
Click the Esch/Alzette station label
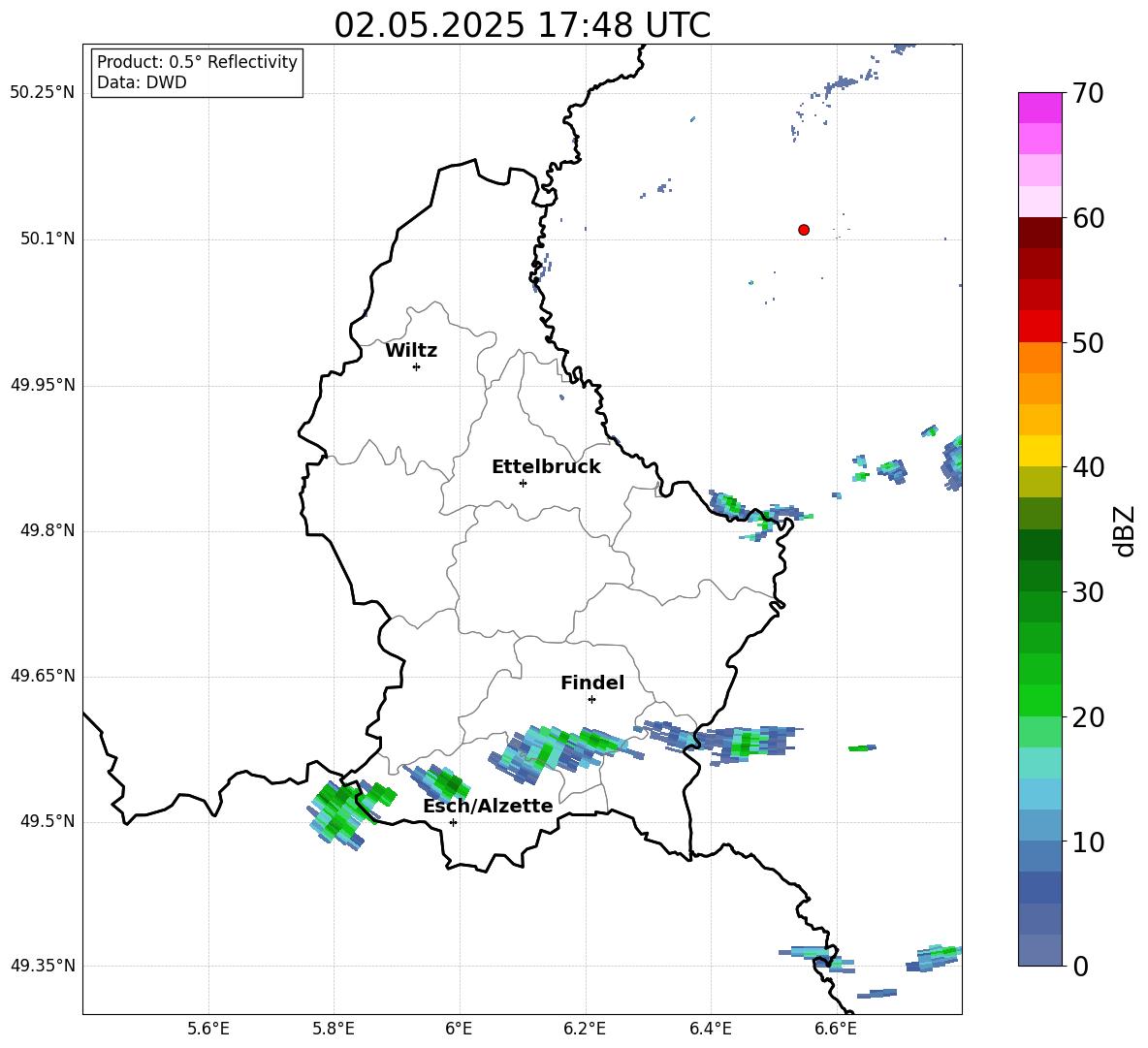(488, 806)
